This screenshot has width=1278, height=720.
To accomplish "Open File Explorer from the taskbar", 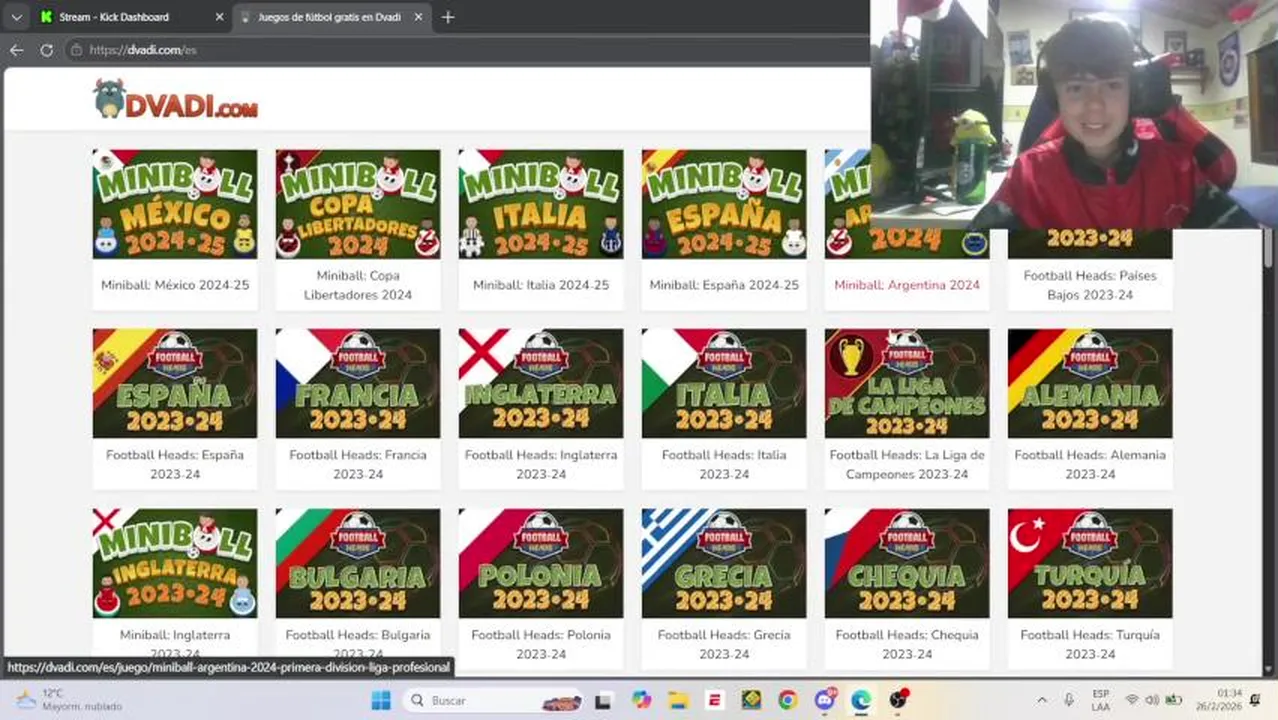I will [678, 700].
